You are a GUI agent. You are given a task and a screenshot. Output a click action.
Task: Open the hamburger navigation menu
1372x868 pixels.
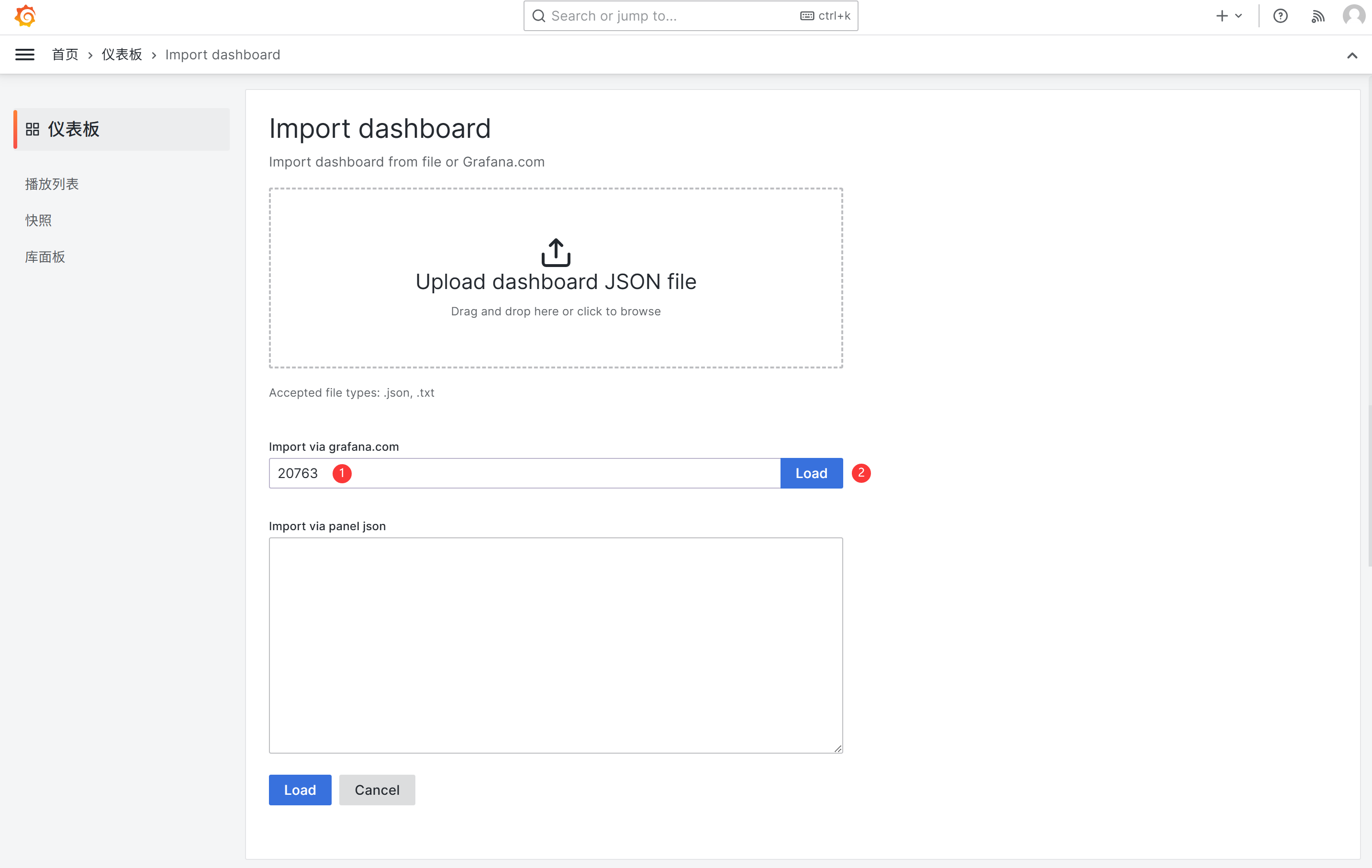point(24,55)
